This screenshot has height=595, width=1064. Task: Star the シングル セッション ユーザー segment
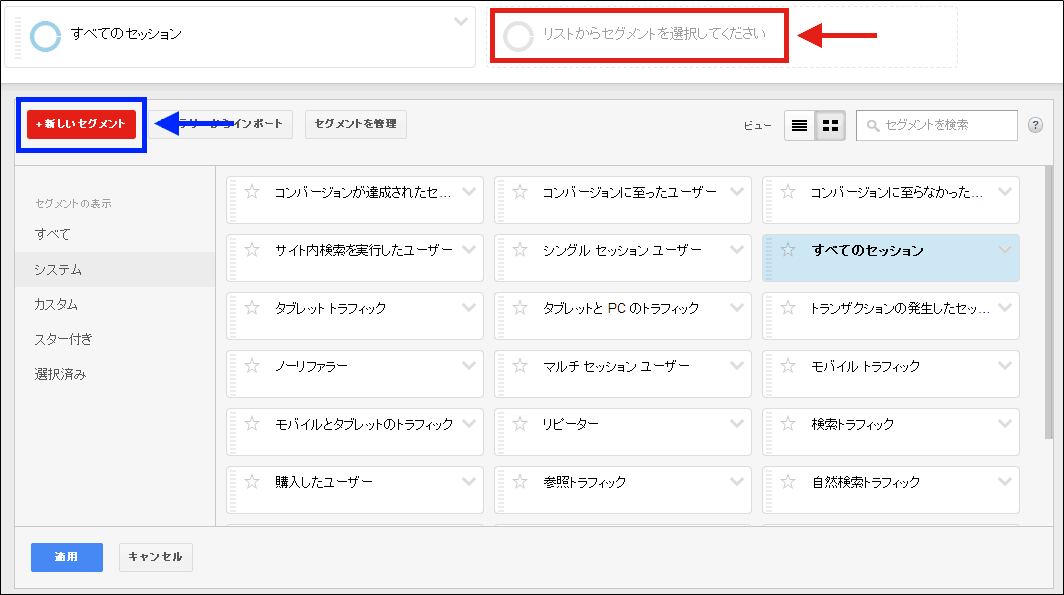tap(520, 251)
